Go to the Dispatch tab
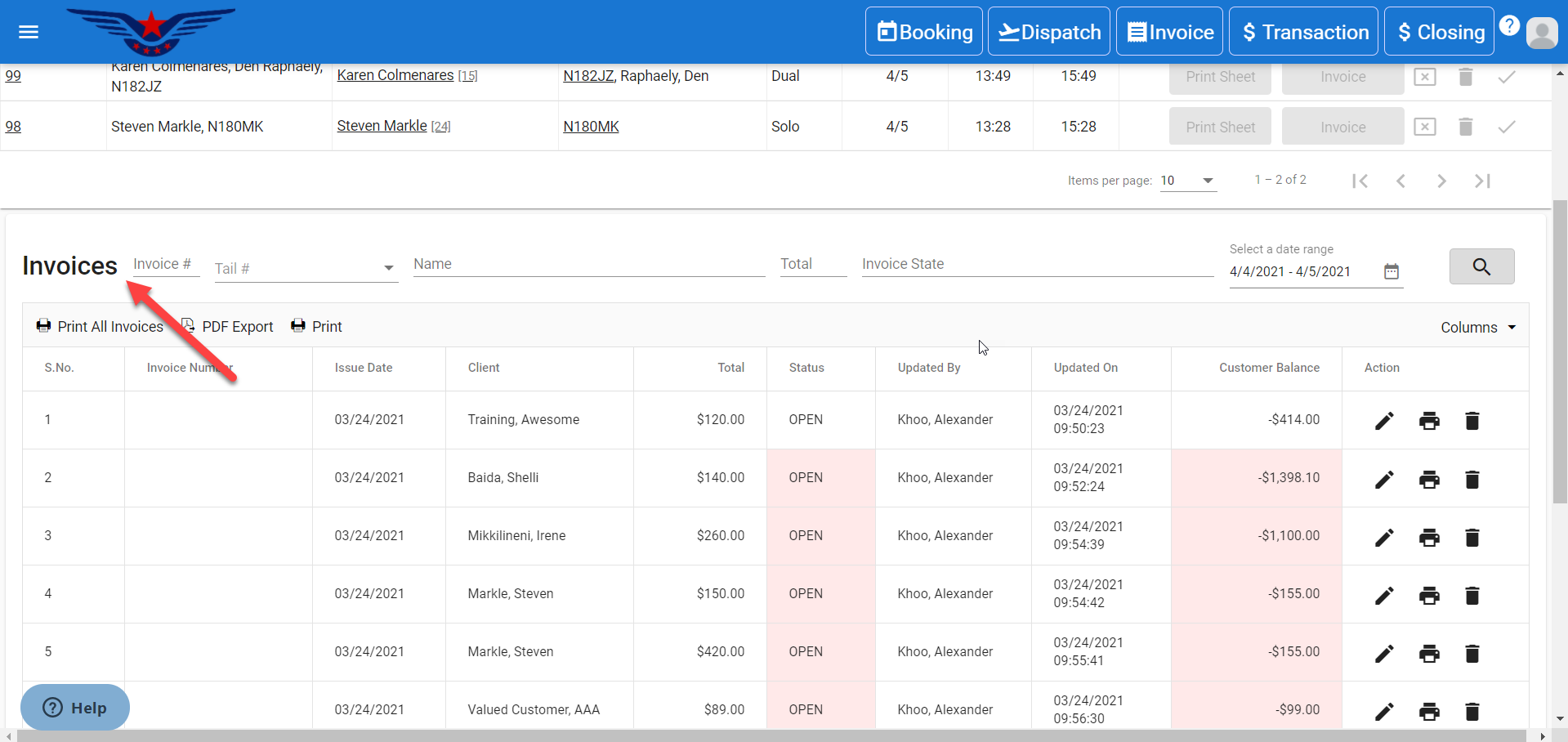 [x=1048, y=32]
